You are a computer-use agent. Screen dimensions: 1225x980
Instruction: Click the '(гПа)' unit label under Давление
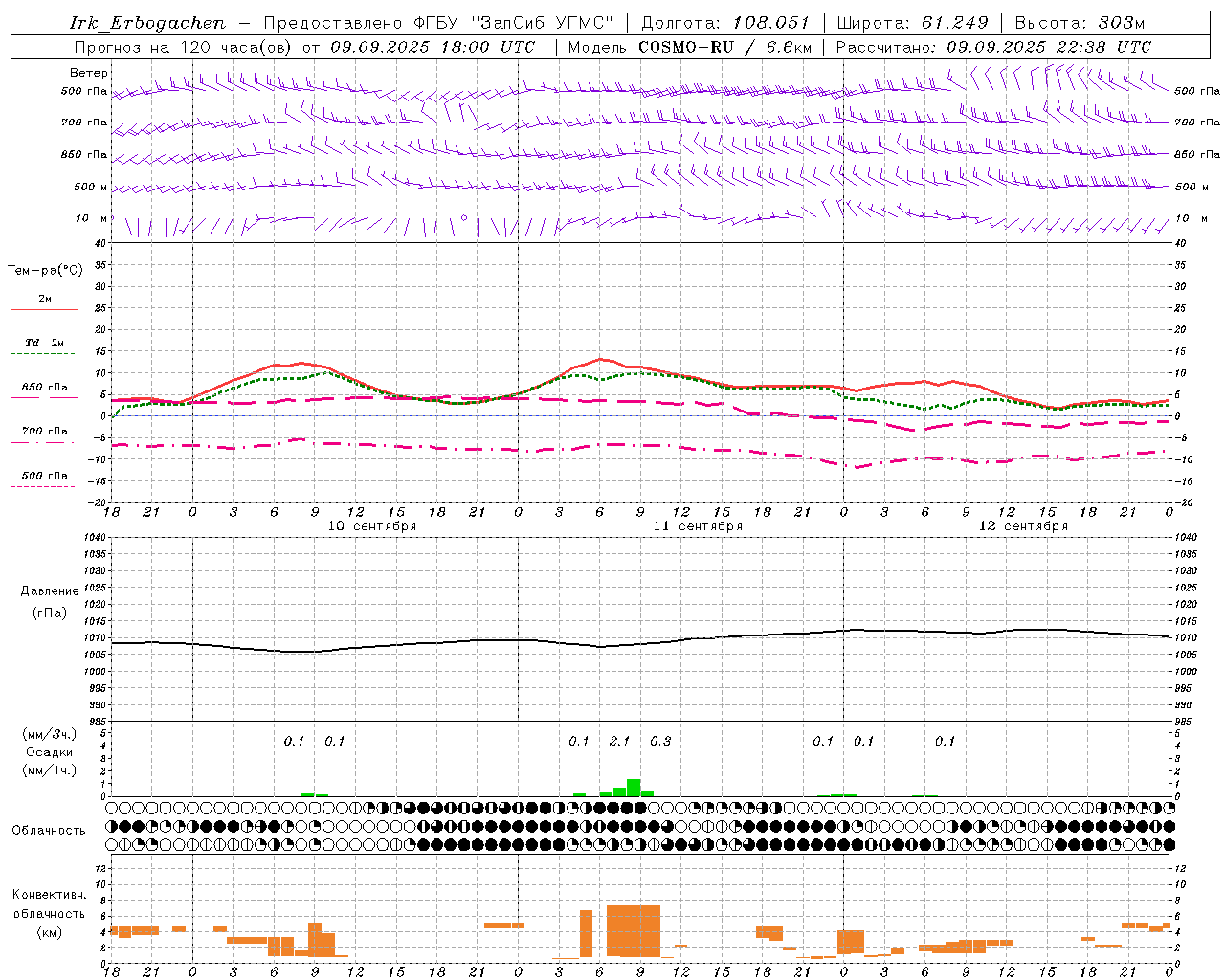(x=50, y=612)
